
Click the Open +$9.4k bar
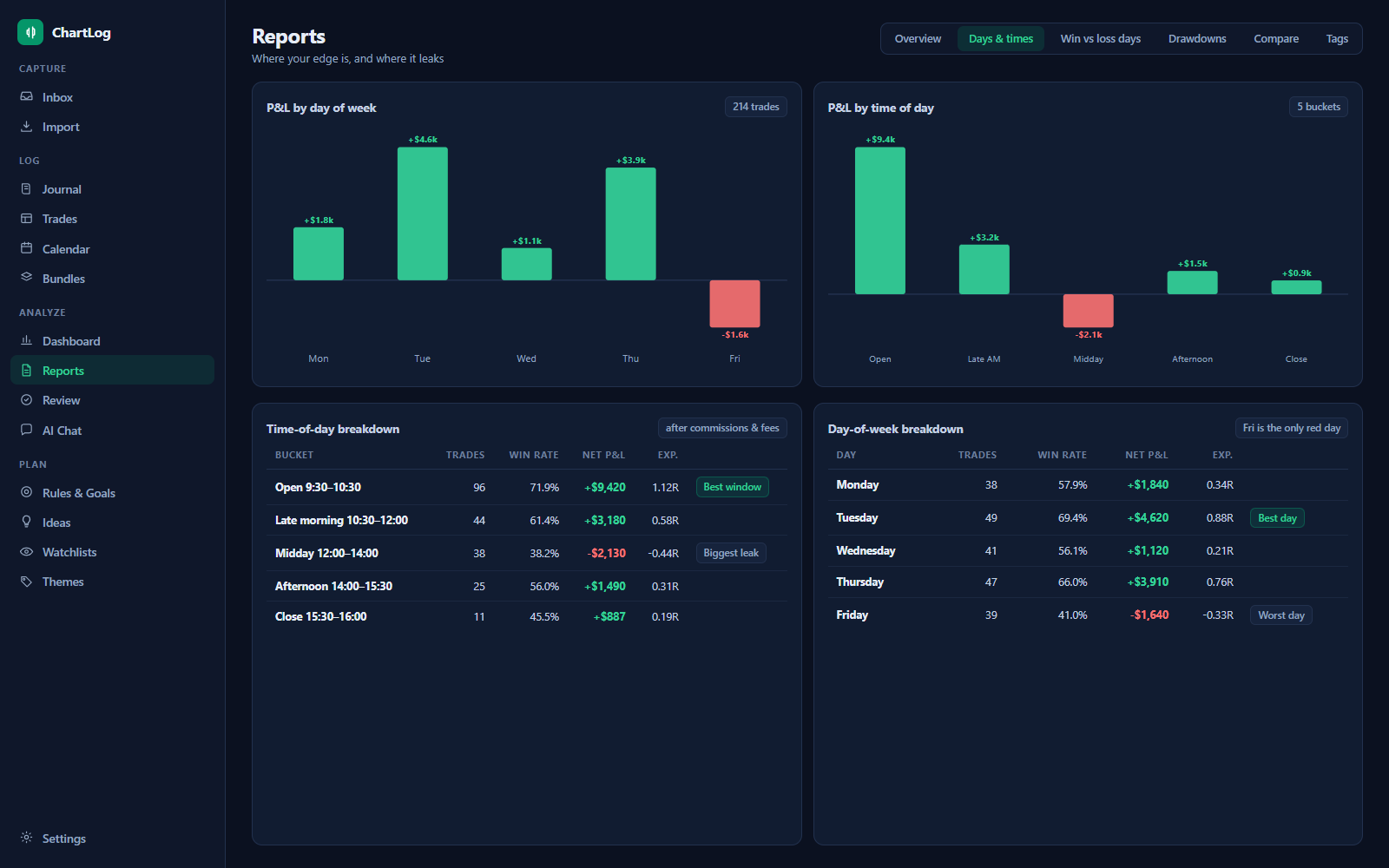click(880, 220)
